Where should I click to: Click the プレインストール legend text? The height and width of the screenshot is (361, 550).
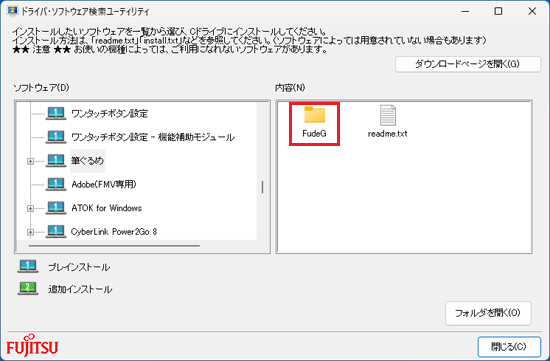[x=79, y=267]
